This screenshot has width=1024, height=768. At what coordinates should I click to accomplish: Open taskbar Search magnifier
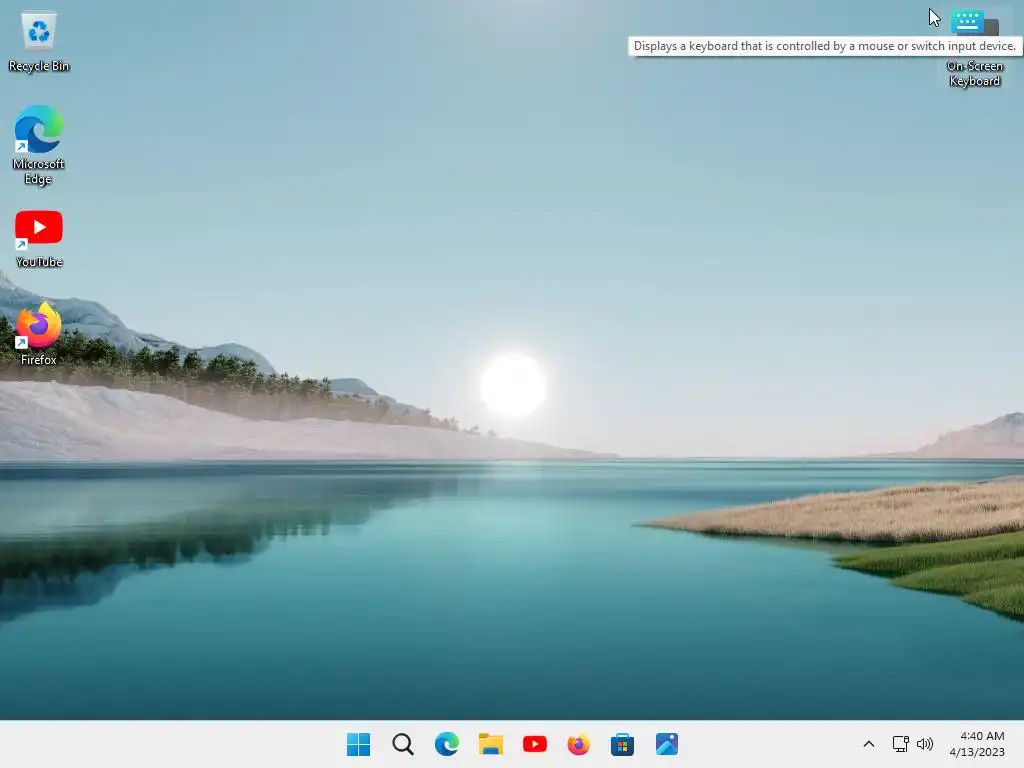[403, 744]
